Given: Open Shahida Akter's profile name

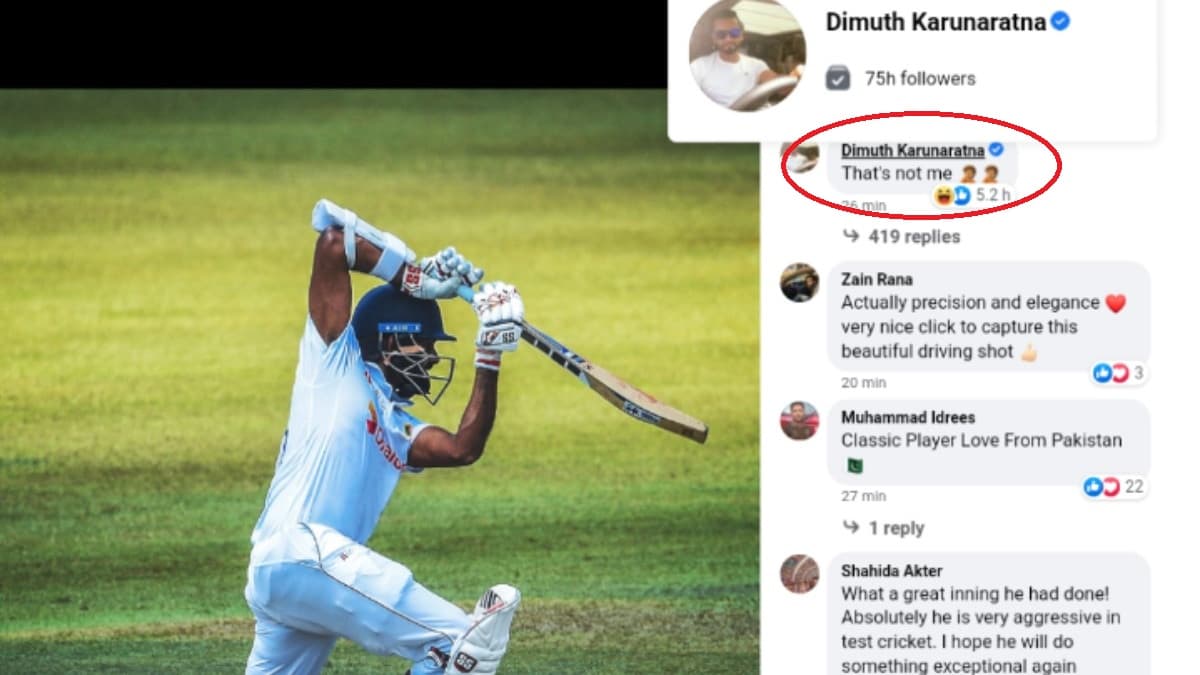Looking at the screenshot, I should (892, 571).
